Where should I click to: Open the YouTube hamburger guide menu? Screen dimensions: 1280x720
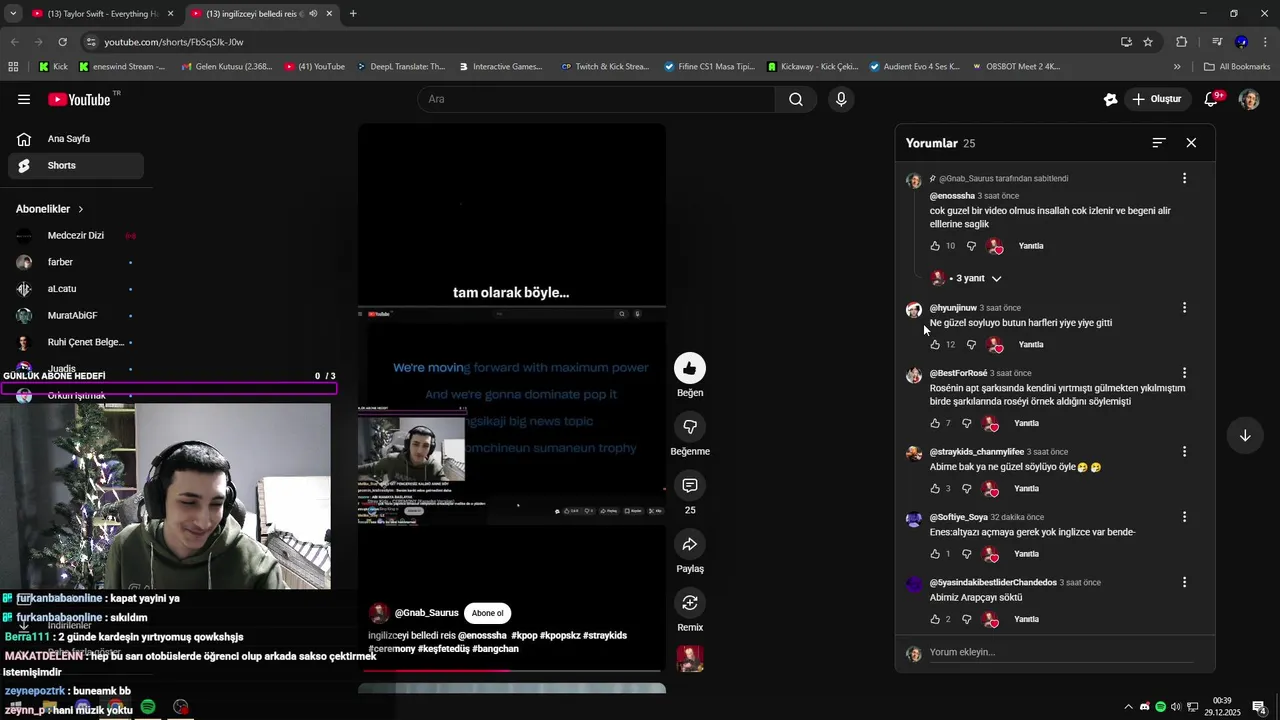pos(24,99)
